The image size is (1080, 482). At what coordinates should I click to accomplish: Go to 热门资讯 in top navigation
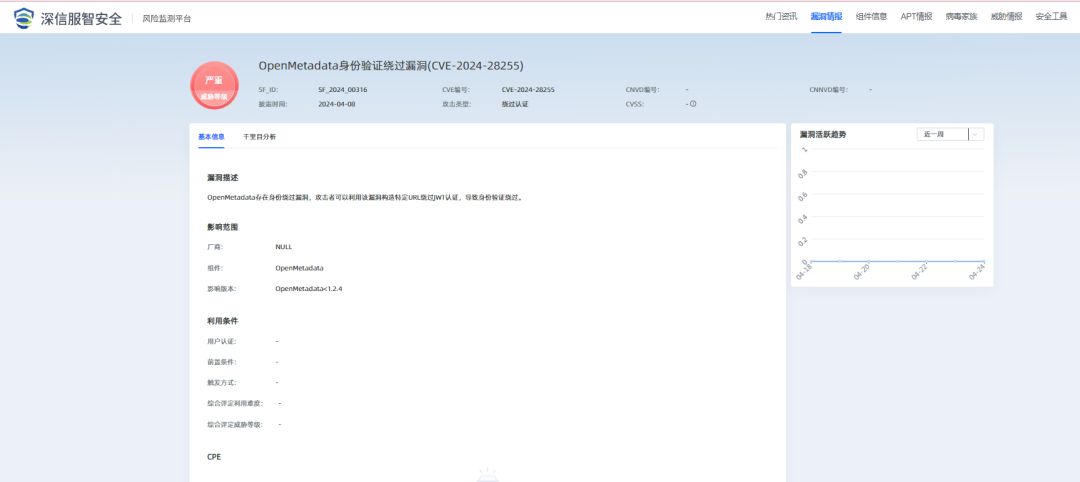click(x=781, y=17)
